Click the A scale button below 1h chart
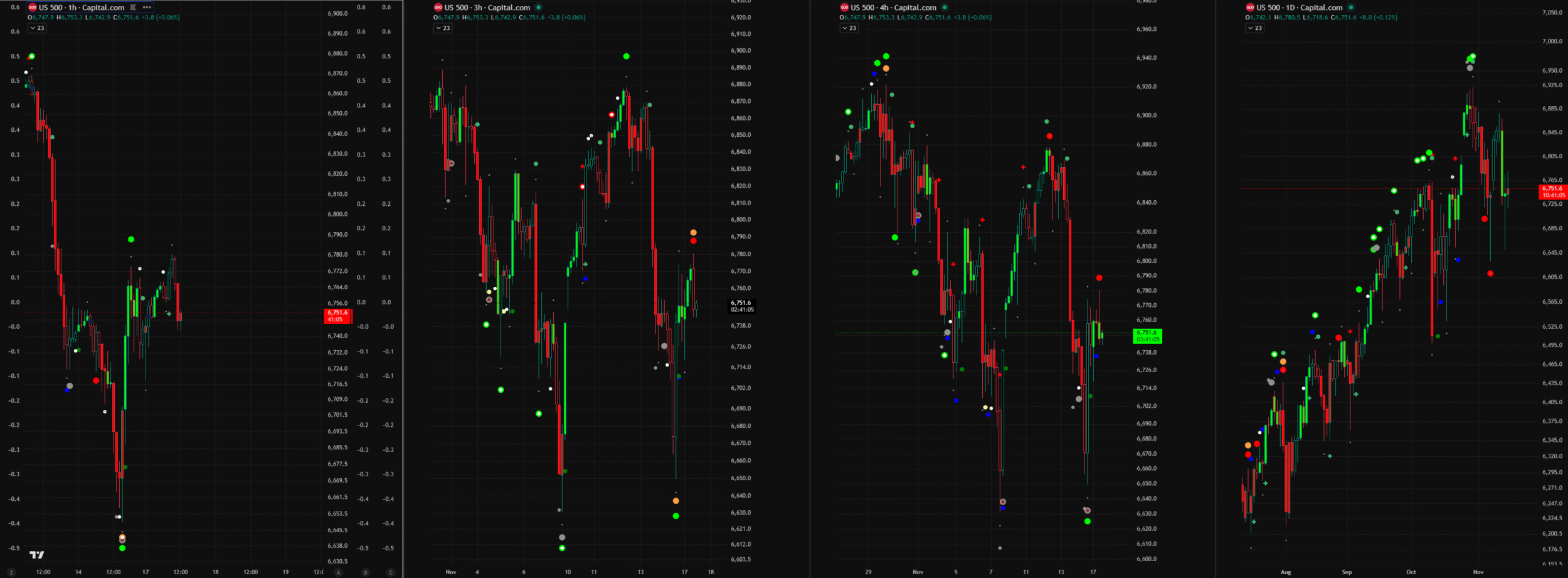 coord(339,572)
